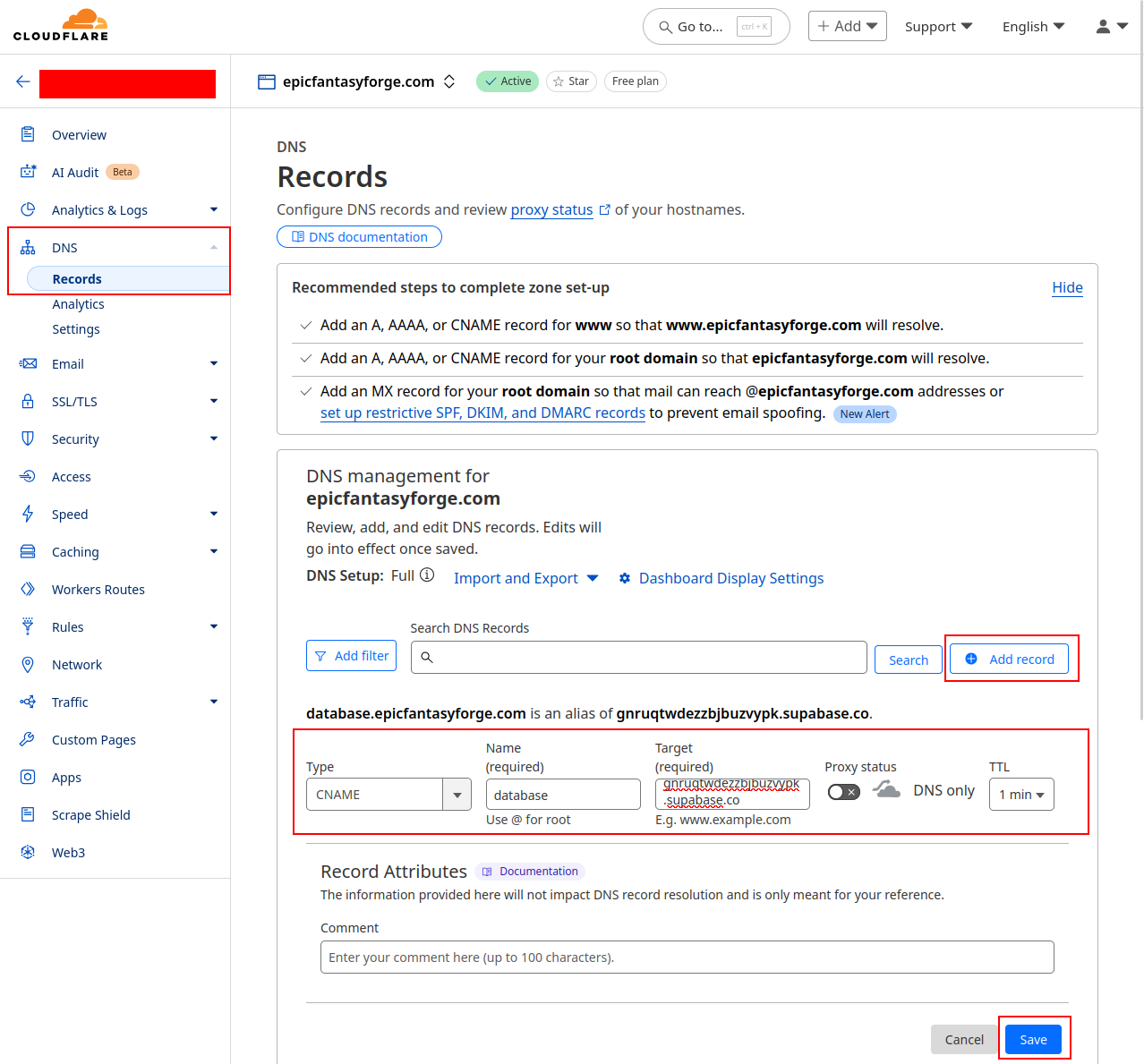
Task: Click the Name field containing database
Action: tap(563, 795)
